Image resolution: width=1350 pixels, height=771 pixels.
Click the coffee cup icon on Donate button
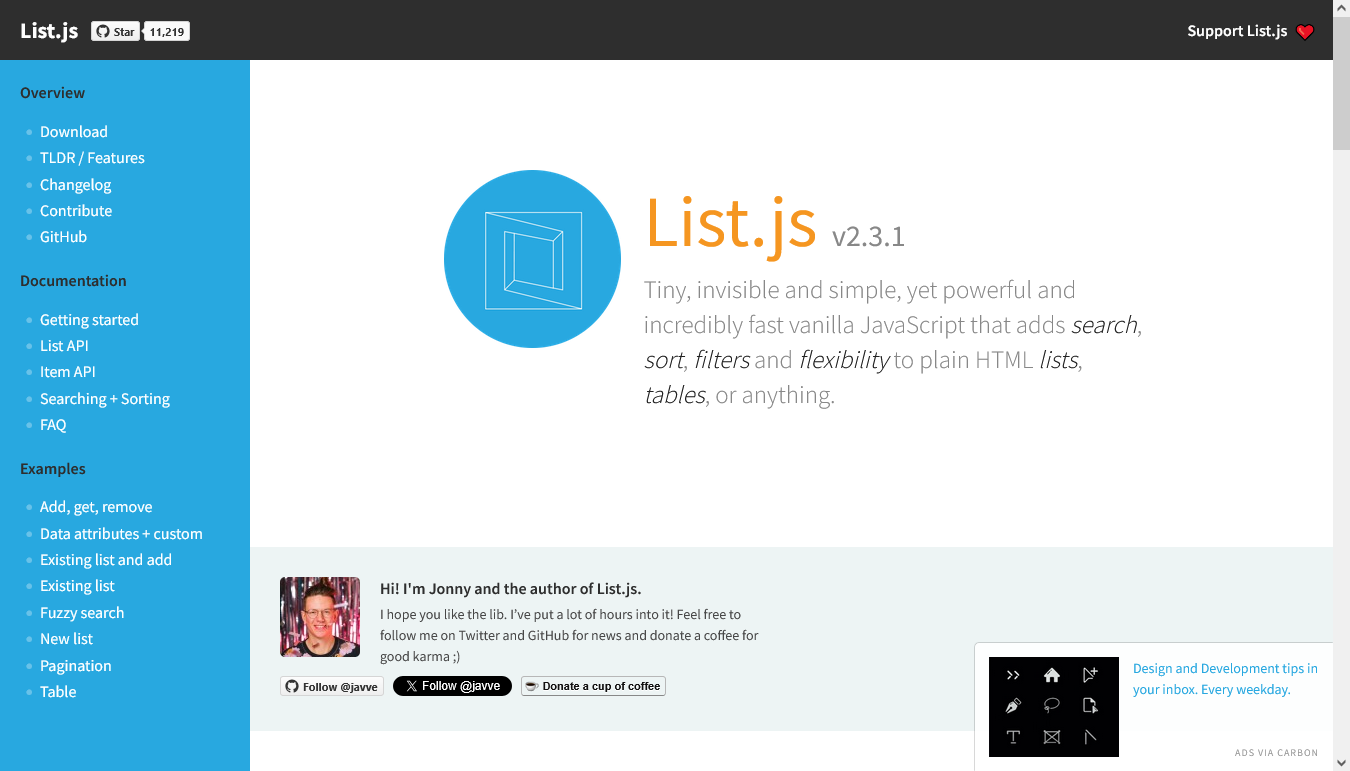coord(531,686)
